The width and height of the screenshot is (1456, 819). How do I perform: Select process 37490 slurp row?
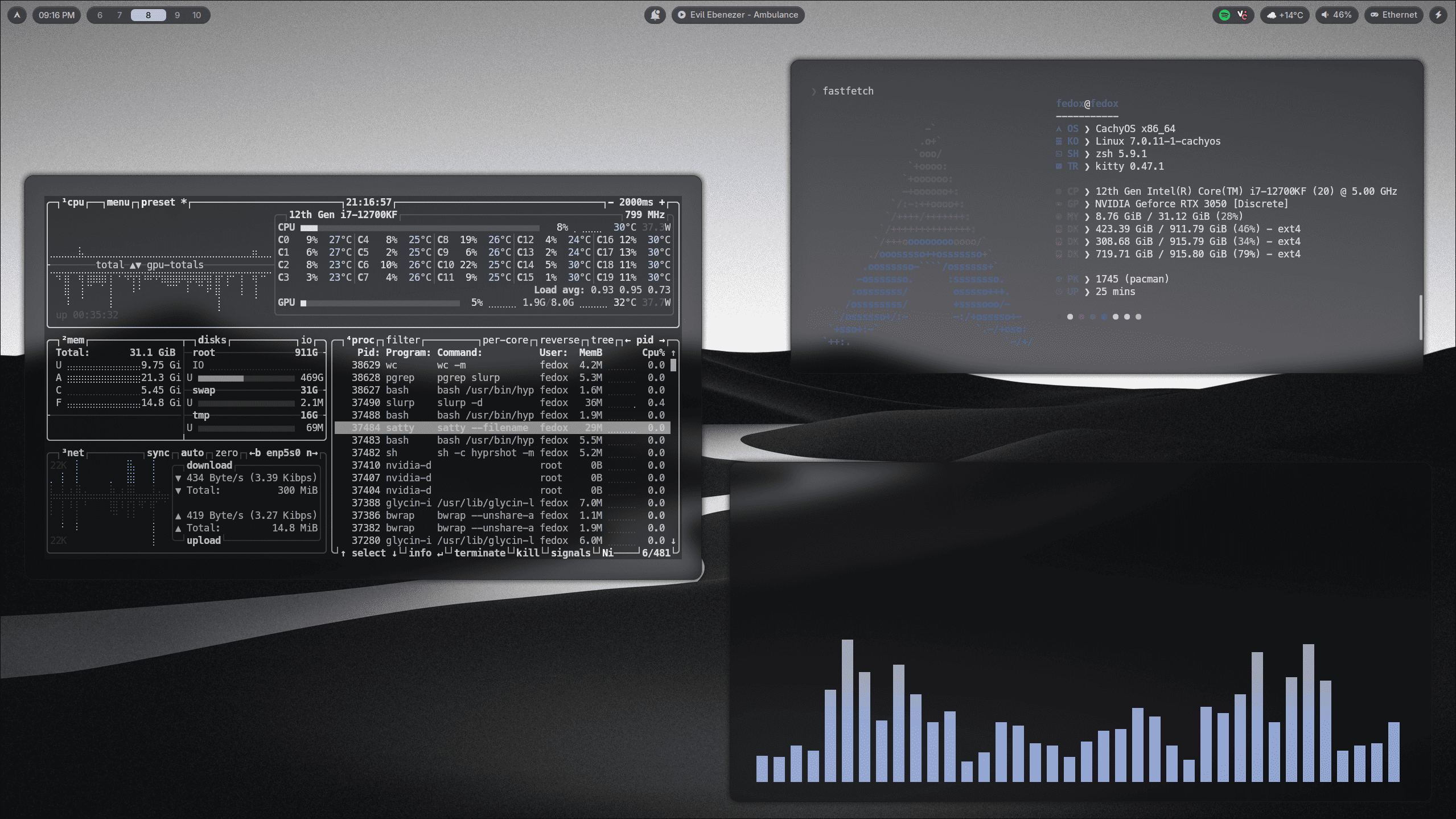pyautogui.click(x=503, y=403)
